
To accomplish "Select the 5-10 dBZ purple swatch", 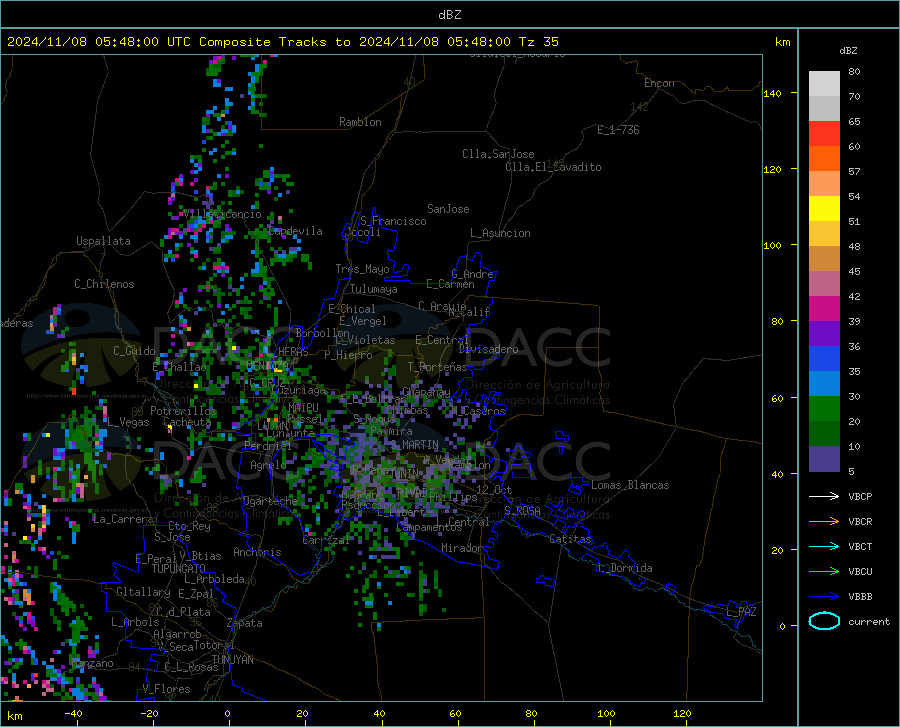I will (824, 459).
